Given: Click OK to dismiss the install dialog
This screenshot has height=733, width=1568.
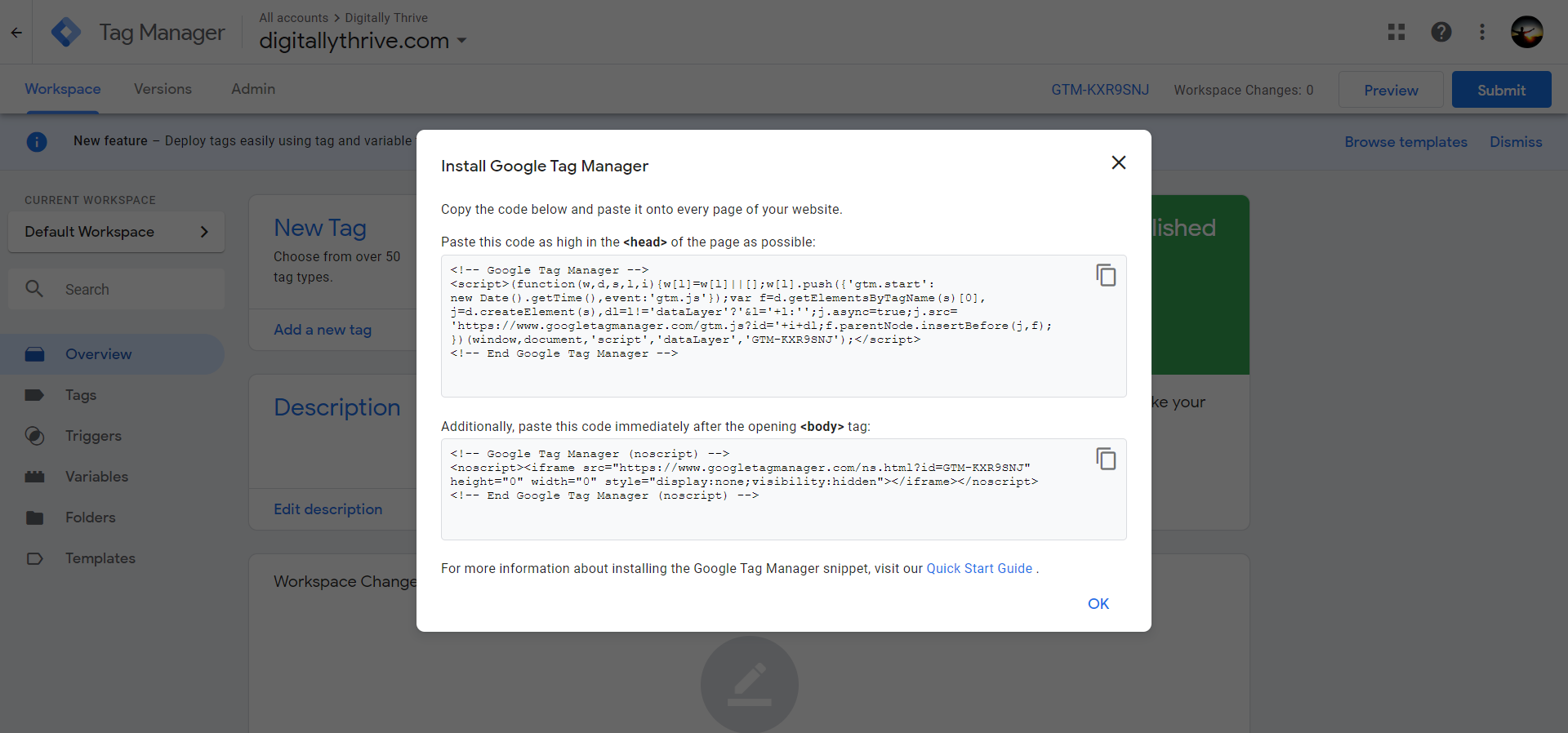Looking at the screenshot, I should coord(1098,604).
